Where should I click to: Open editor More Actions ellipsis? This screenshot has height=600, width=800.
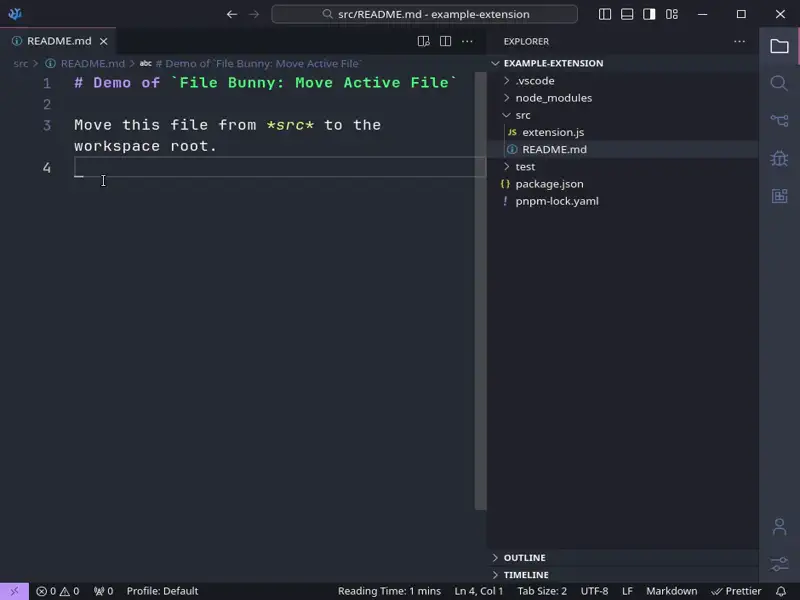(x=467, y=41)
